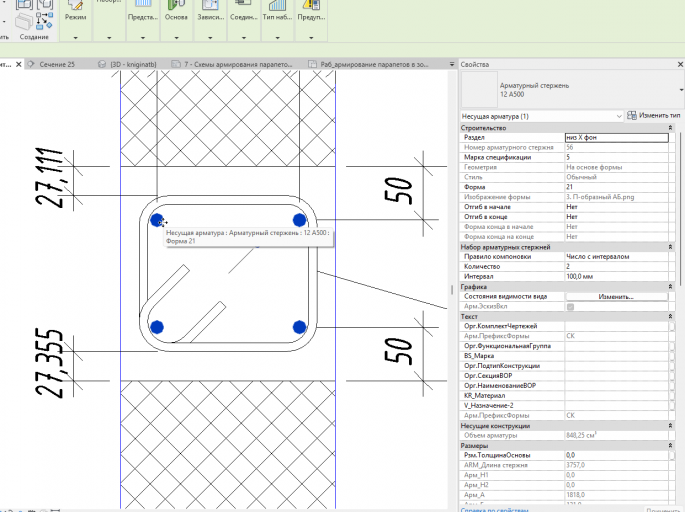
Task: Switch to the Сечение 25 view tab
Action: (x=57, y=64)
